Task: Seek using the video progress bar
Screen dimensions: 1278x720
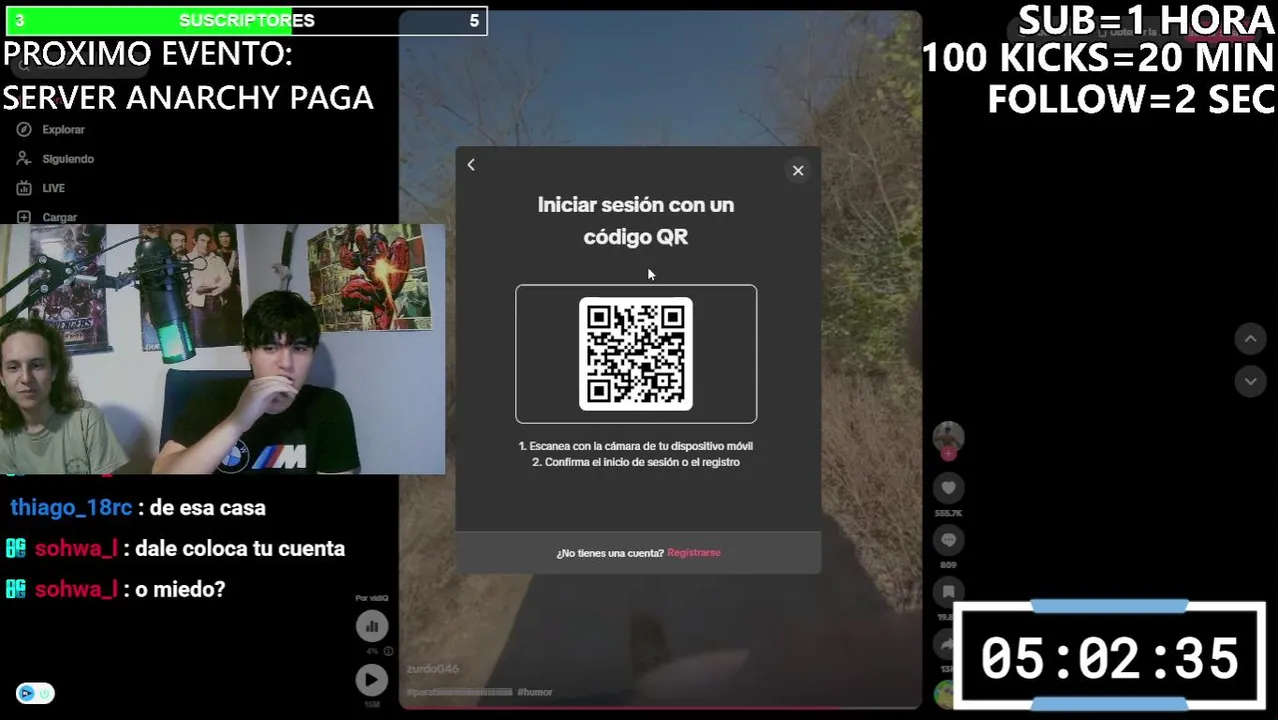Action: pos(660,708)
